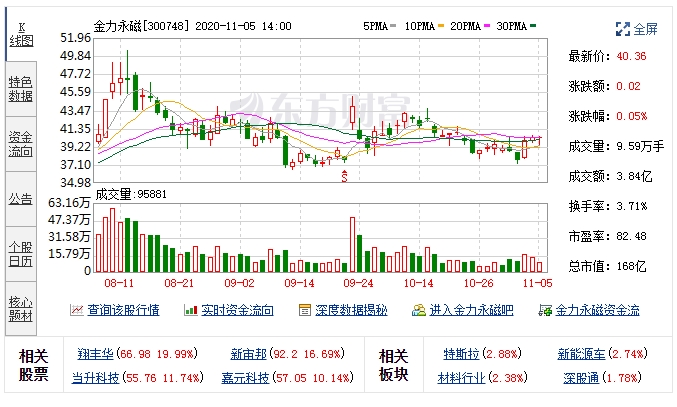The image size is (677, 407).
Task: Click the chart icon beside 查询该股行情
Action: tap(76, 310)
